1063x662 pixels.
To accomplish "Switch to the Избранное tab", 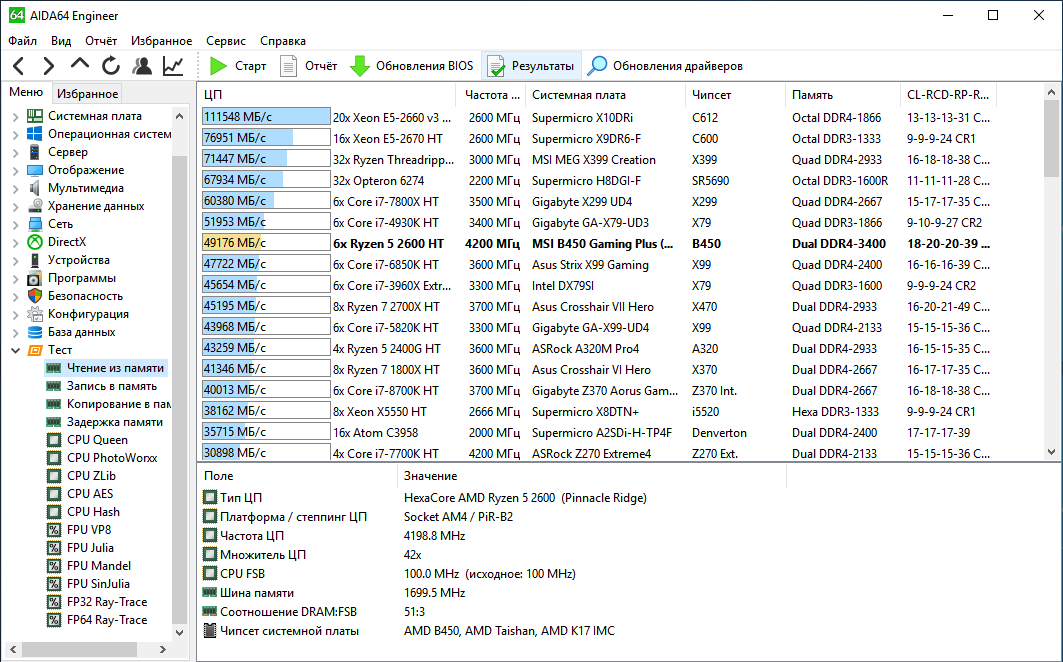I will tap(87, 94).
